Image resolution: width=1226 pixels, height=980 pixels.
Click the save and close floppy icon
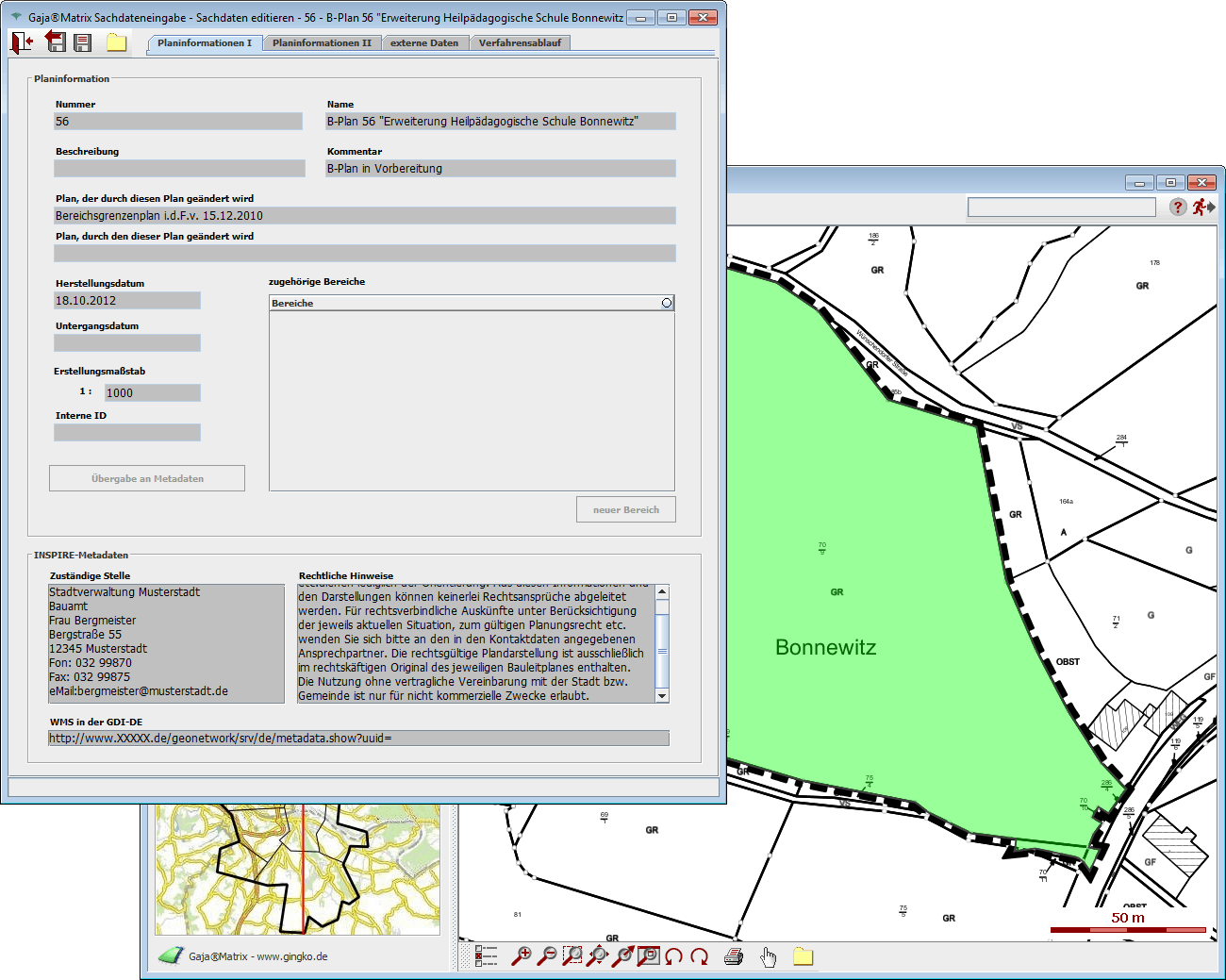[56, 42]
